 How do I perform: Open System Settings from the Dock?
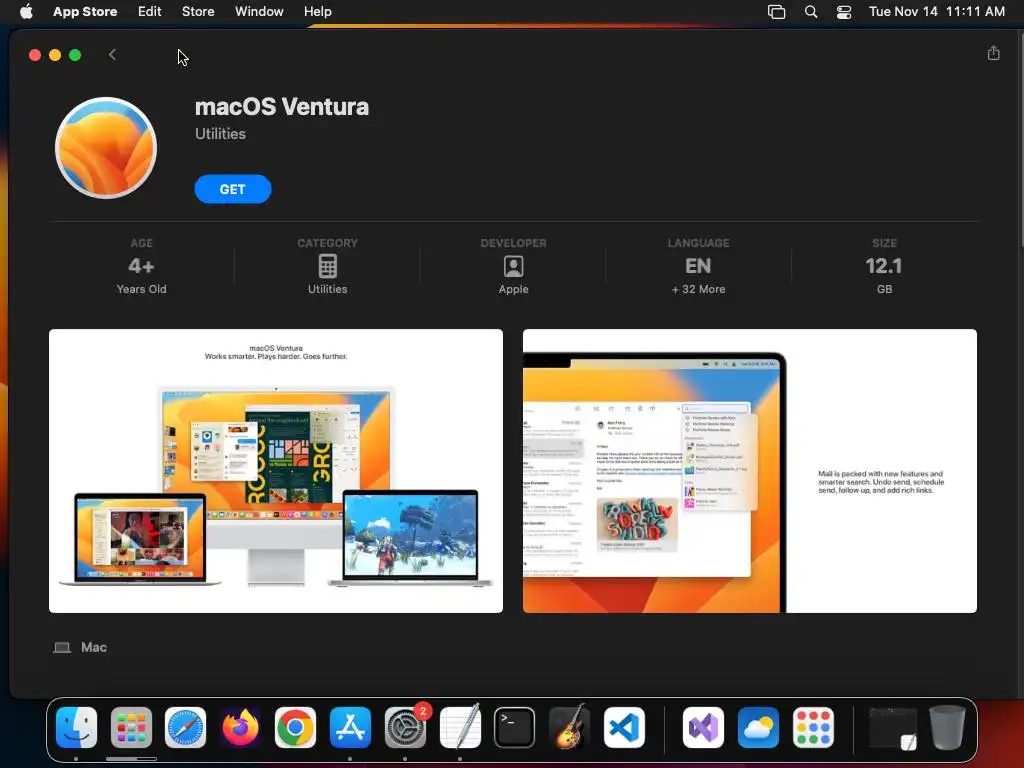click(405, 727)
